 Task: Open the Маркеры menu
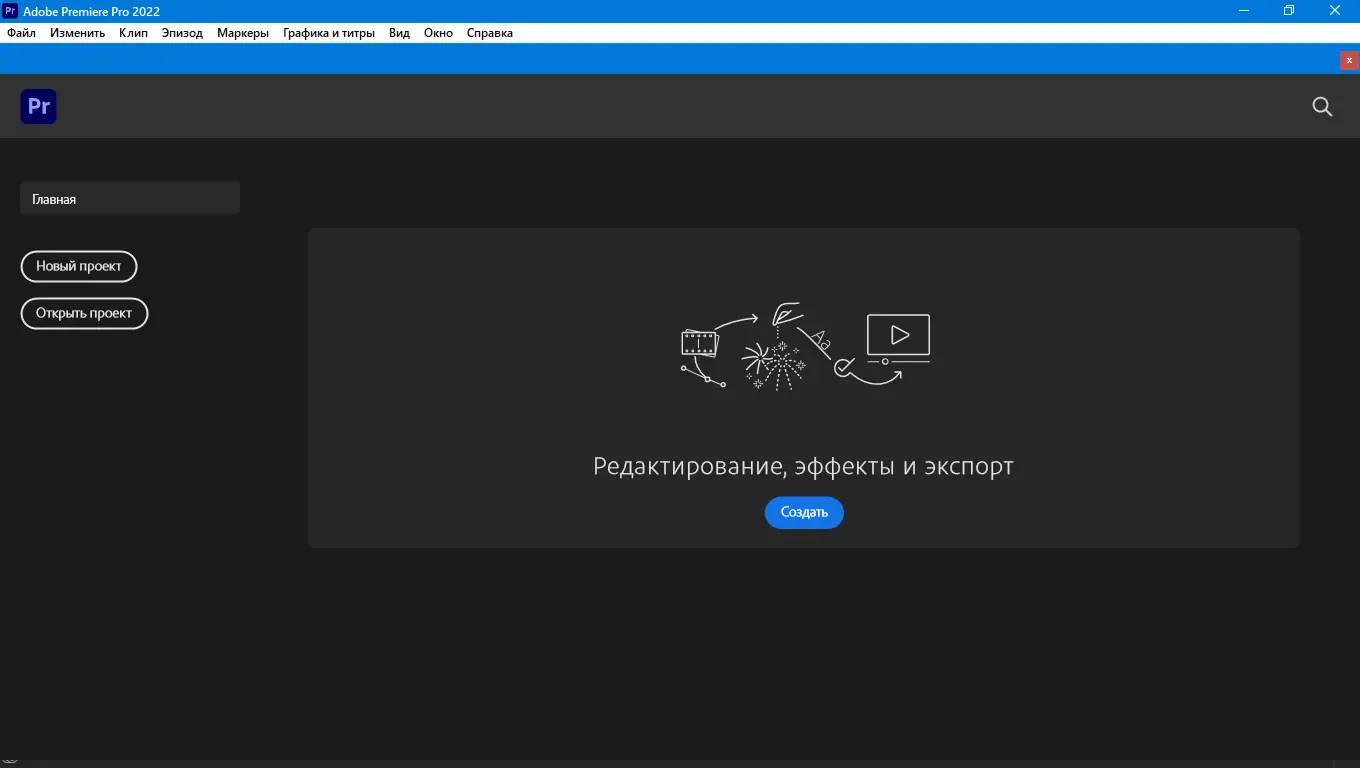pos(242,32)
